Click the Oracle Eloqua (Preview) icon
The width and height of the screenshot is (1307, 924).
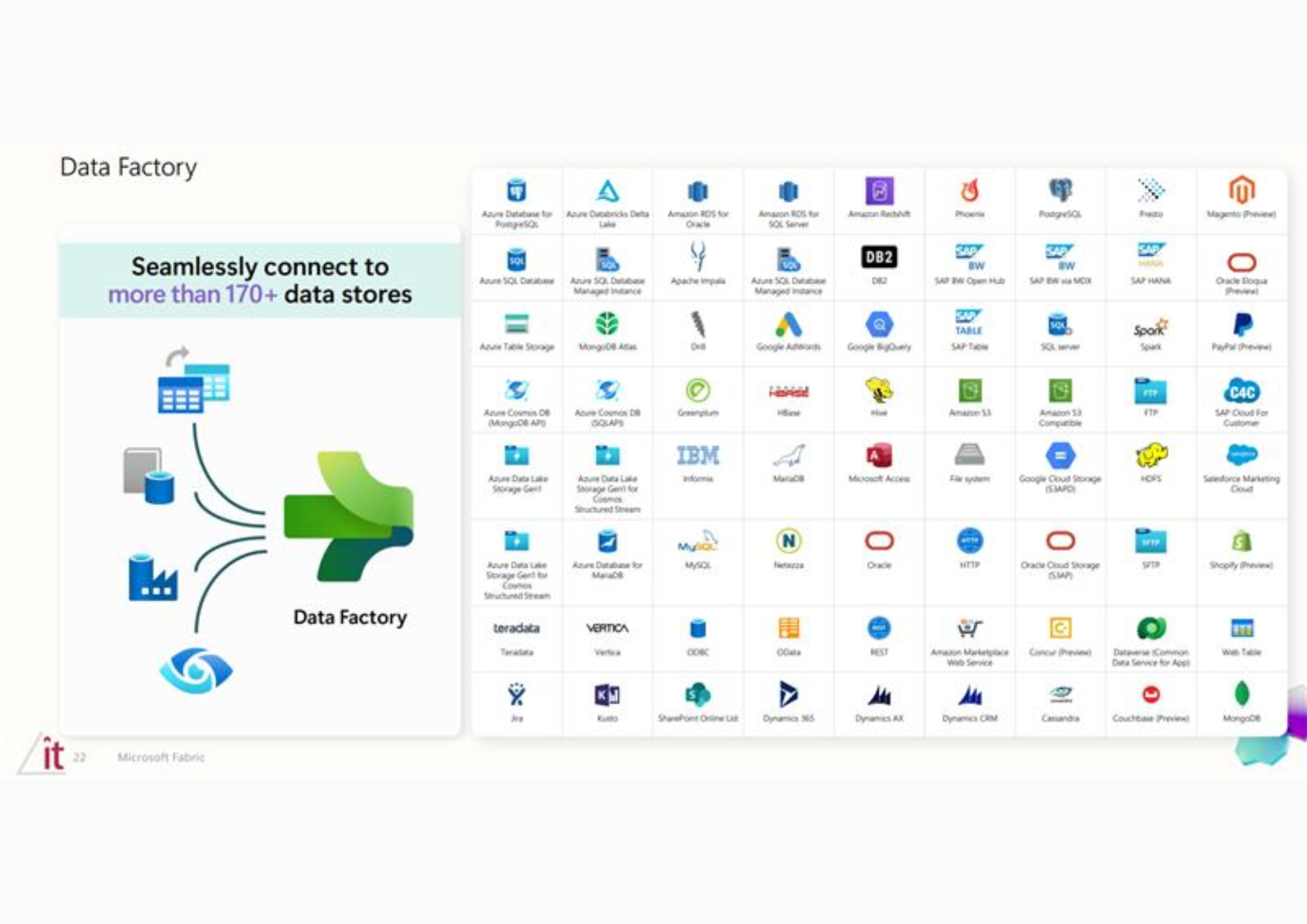click(x=1241, y=262)
